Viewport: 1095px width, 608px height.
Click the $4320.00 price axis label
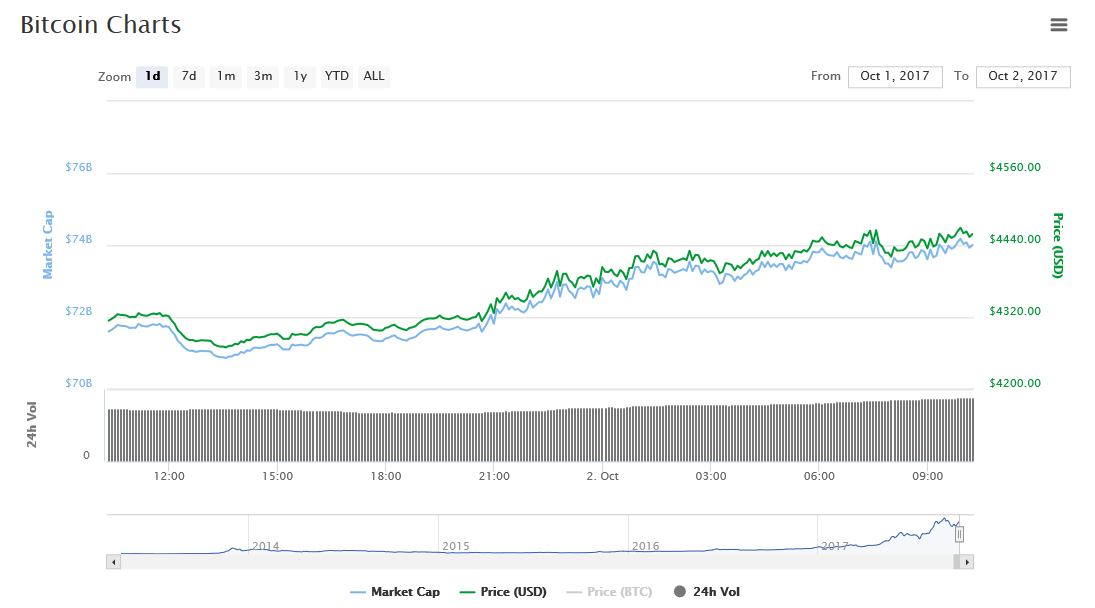(x=1015, y=311)
